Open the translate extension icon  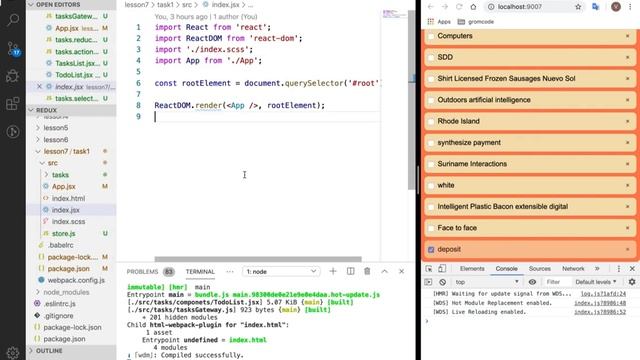tap(596, 7)
